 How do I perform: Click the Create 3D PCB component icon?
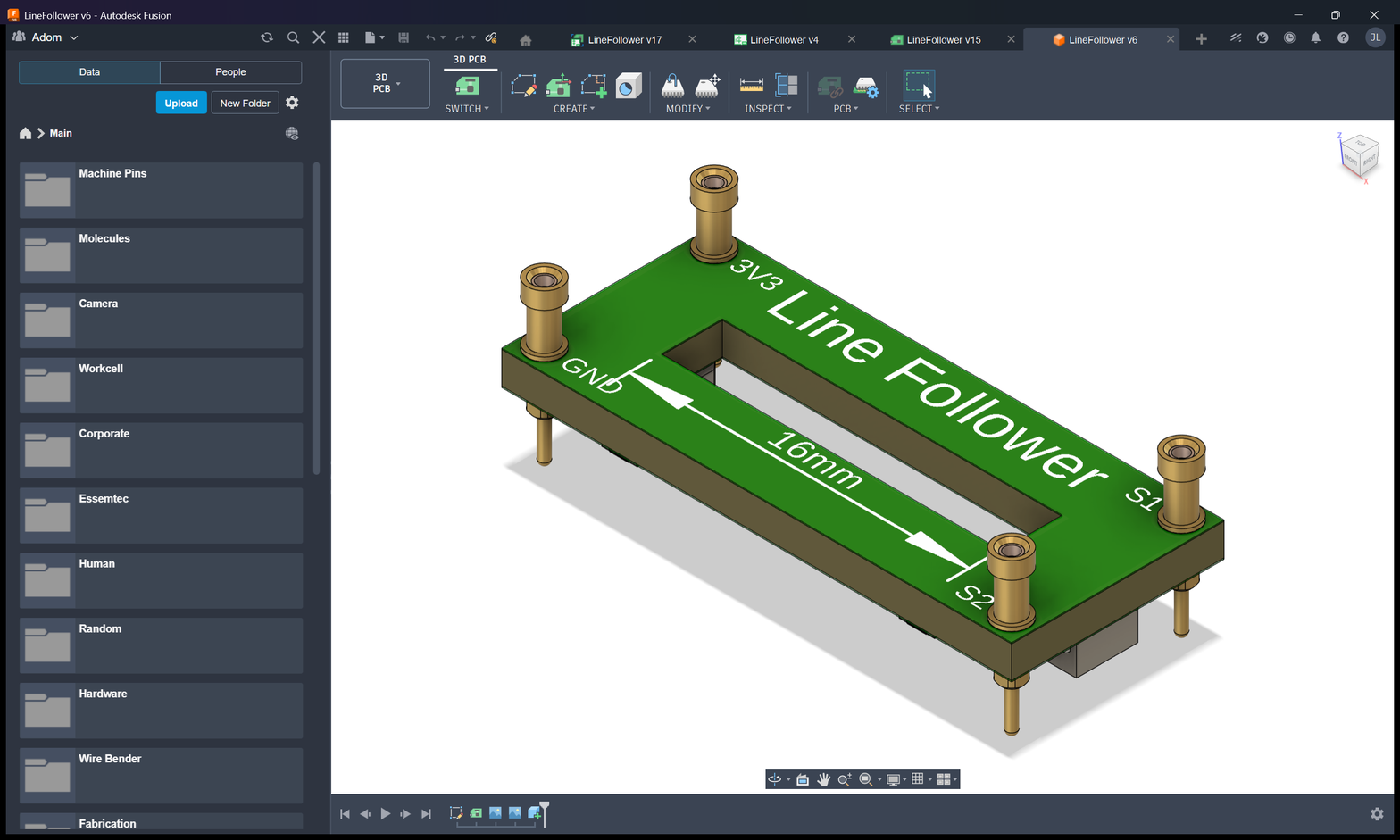(559, 86)
